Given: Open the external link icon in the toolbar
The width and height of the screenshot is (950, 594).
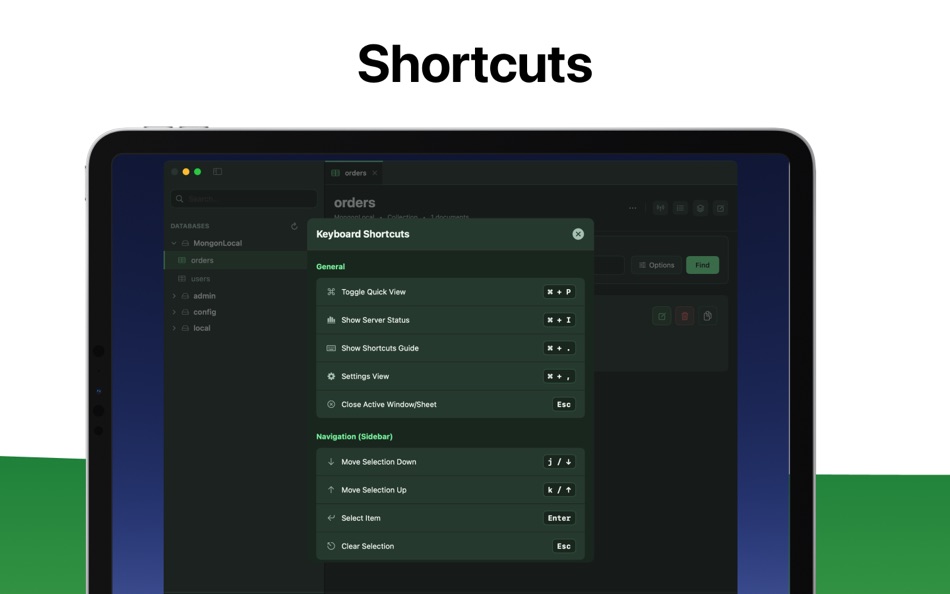Looking at the screenshot, I should [x=720, y=208].
